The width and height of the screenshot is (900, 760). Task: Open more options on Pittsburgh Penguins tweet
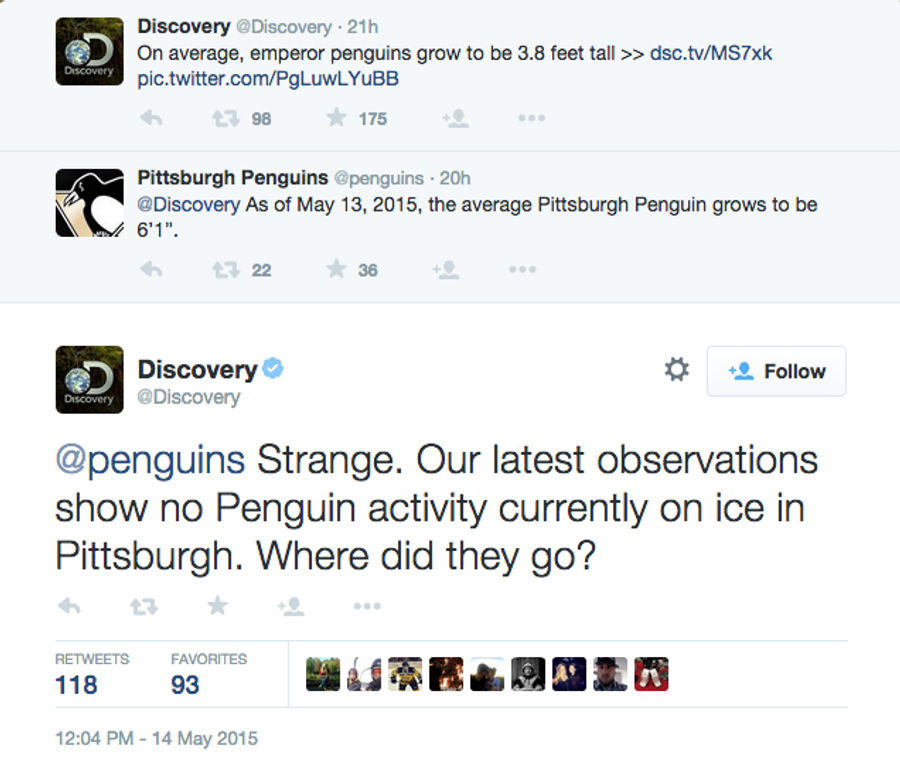coord(522,269)
